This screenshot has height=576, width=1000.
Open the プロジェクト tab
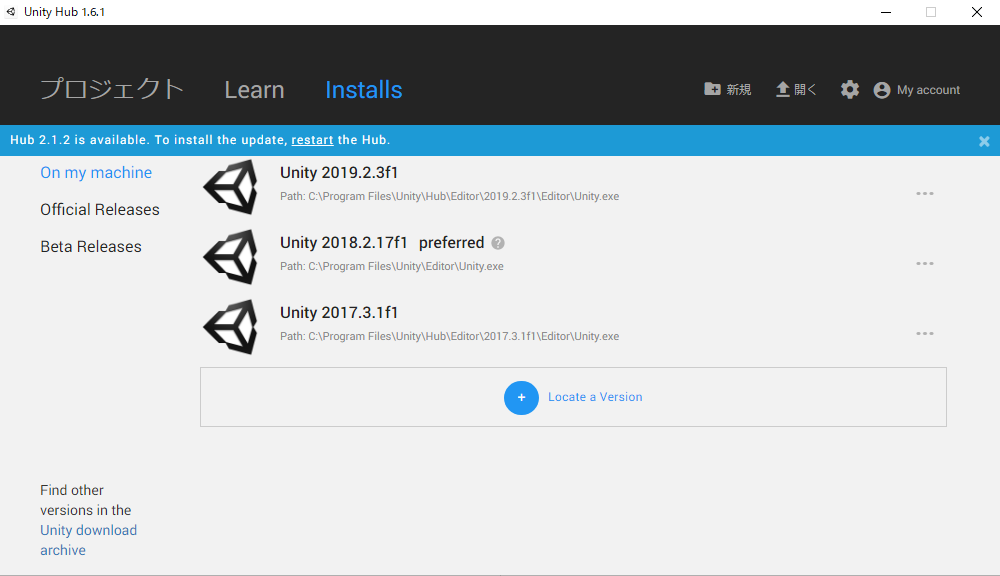112,89
